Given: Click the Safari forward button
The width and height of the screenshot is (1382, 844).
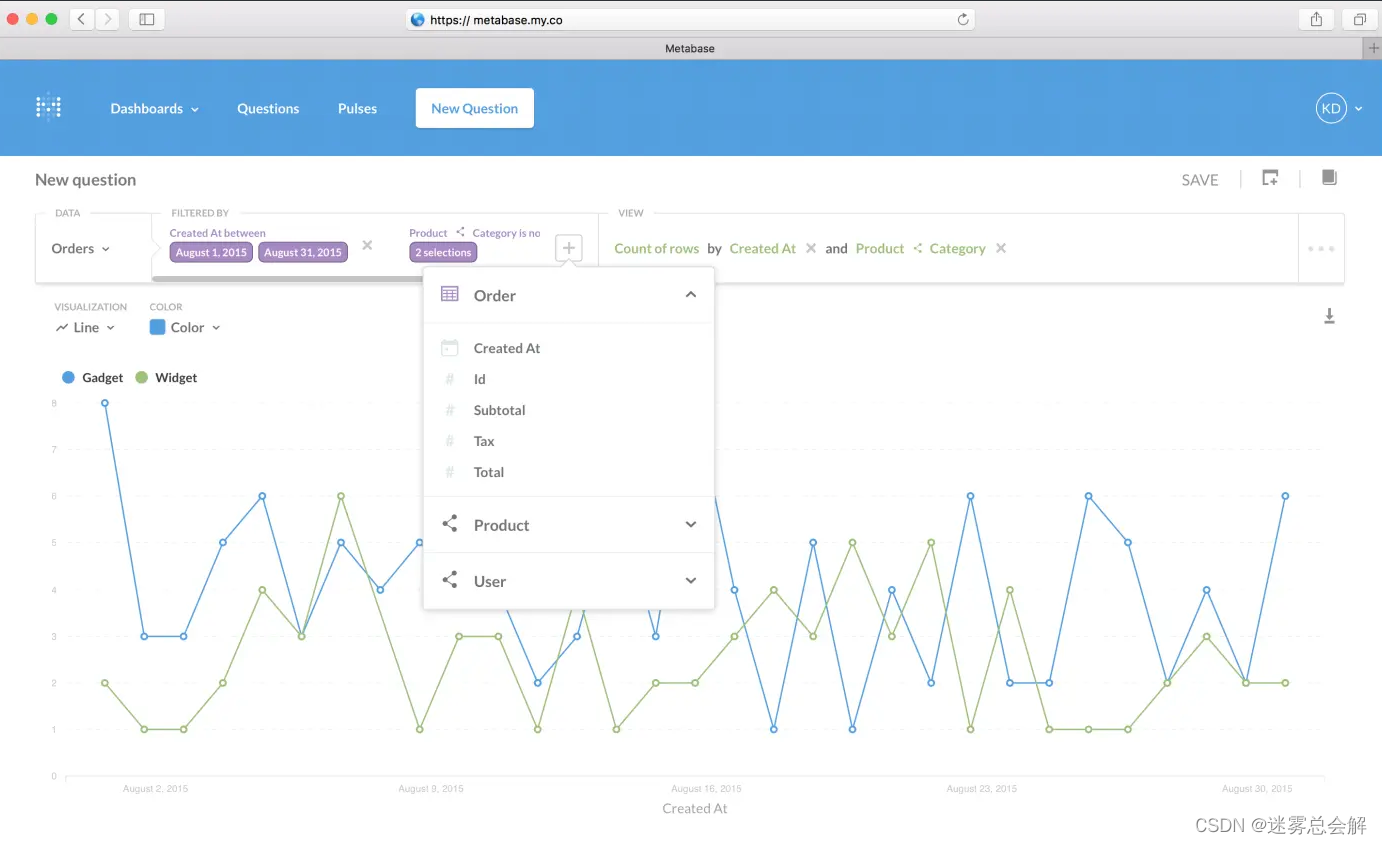Looking at the screenshot, I should pos(106,19).
